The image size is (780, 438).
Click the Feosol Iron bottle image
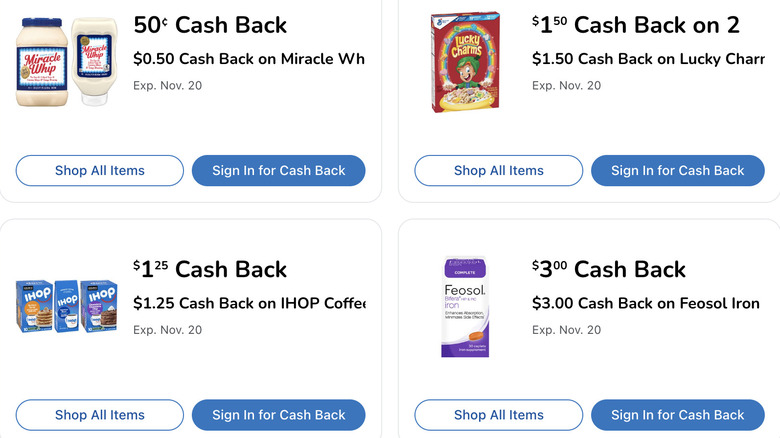464,307
